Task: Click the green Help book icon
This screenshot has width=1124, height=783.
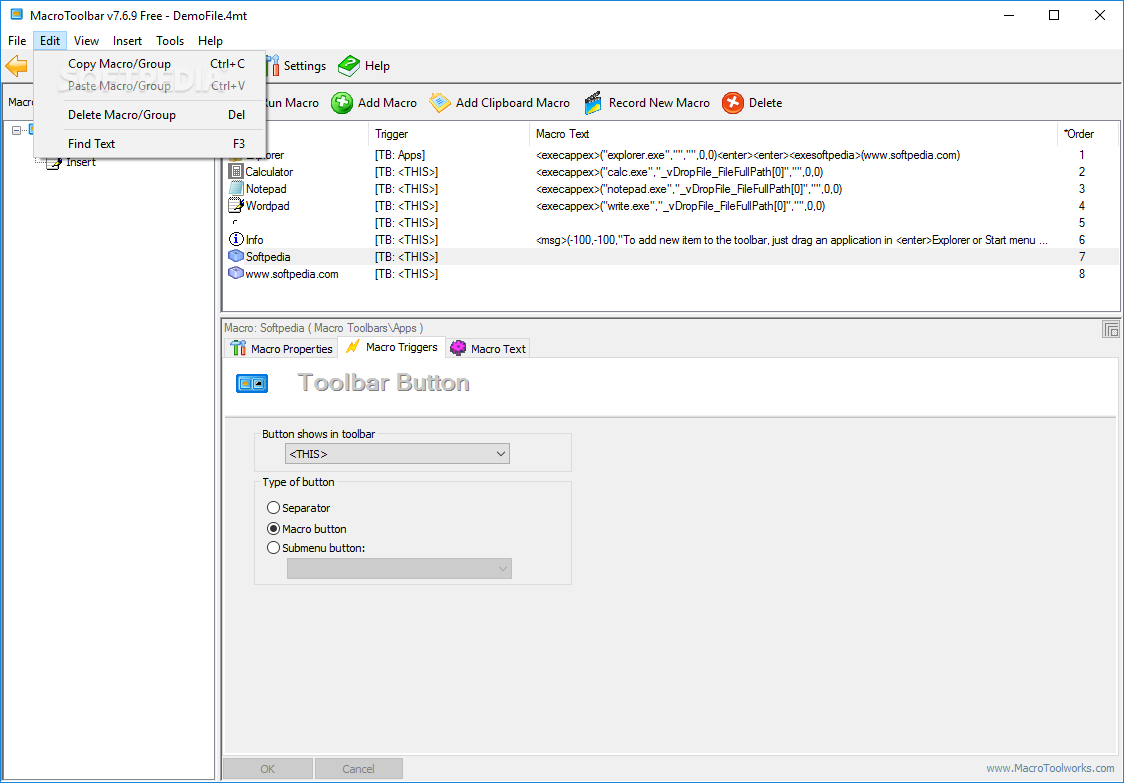Action: coord(349,66)
